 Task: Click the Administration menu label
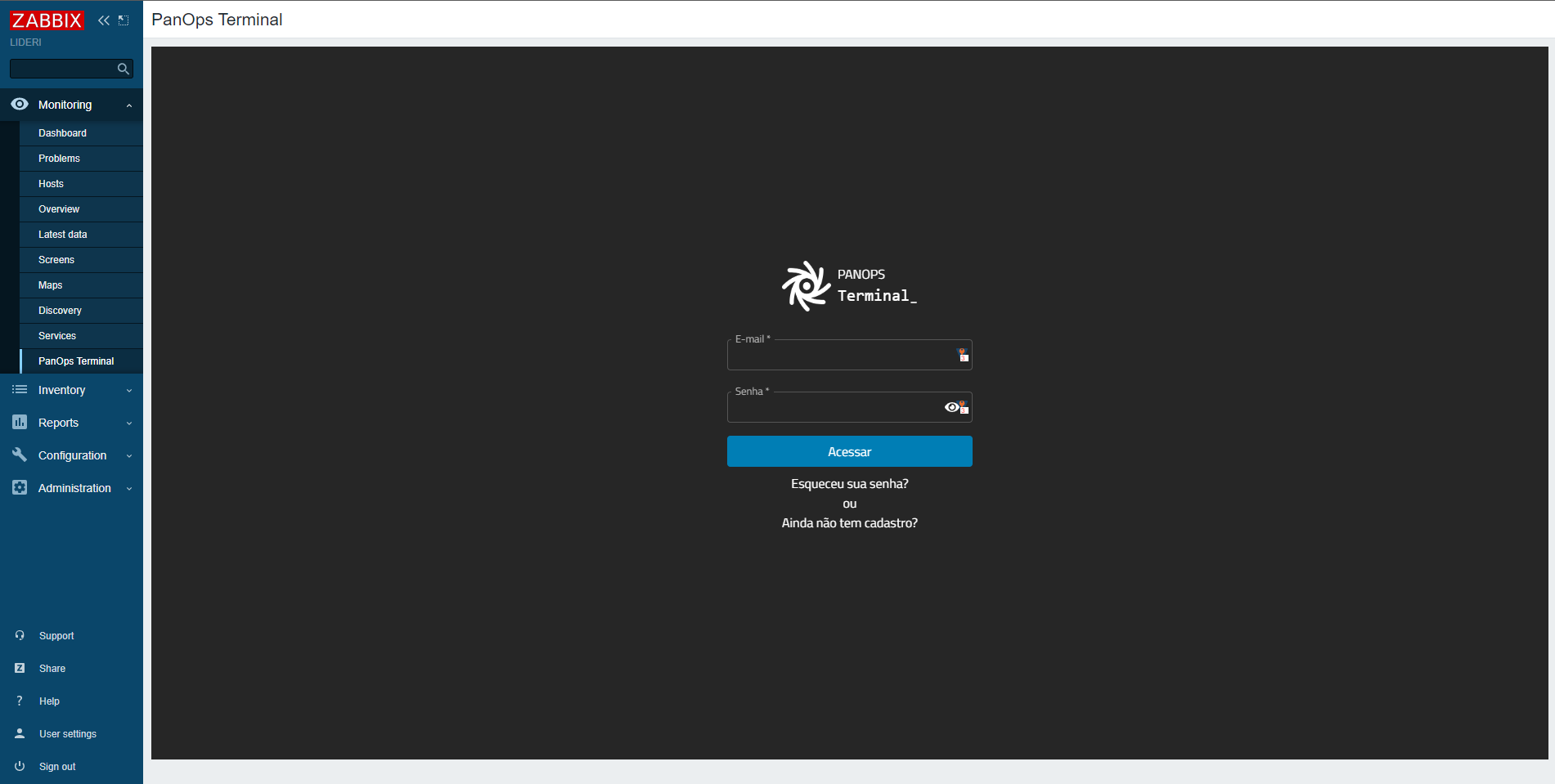click(74, 488)
